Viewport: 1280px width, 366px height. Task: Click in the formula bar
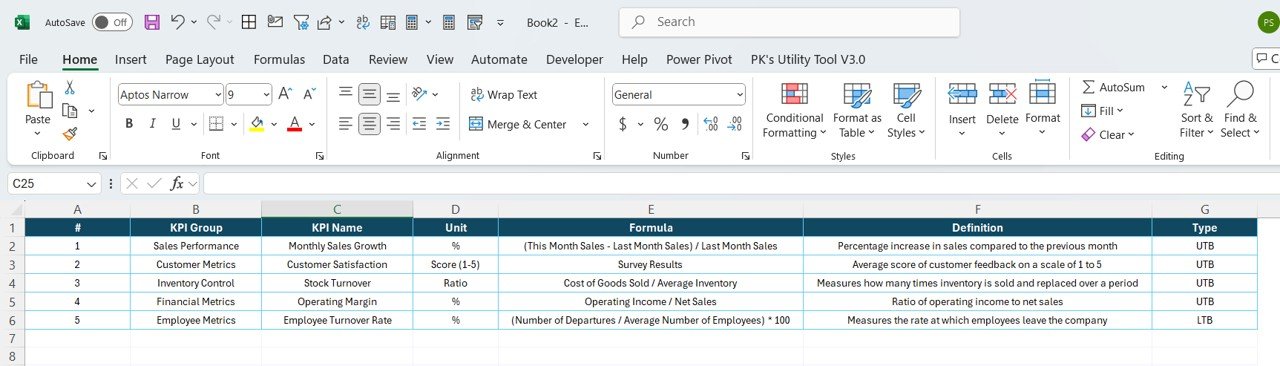point(740,183)
